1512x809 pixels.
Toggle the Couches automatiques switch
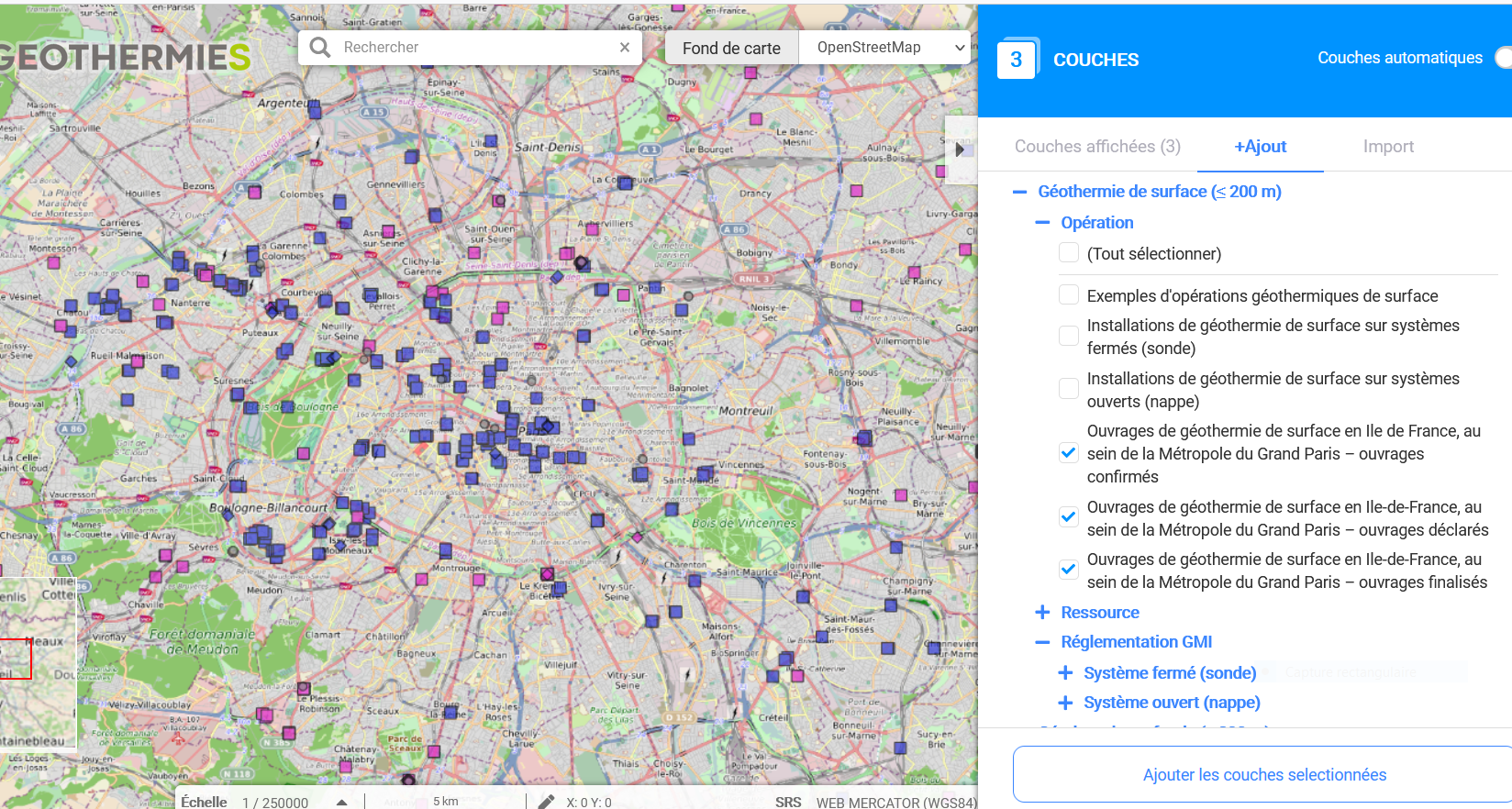[x=1503, y=58]
